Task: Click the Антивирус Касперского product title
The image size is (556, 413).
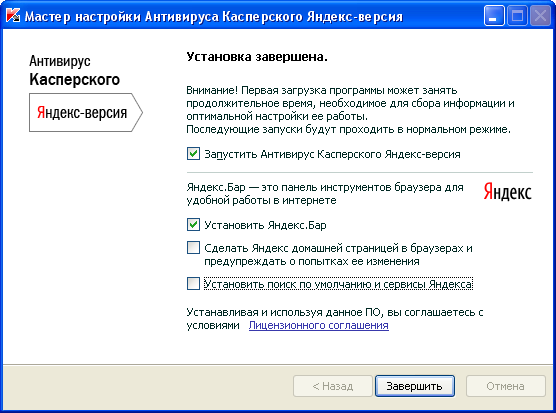Action: click(x=74, y=71)
